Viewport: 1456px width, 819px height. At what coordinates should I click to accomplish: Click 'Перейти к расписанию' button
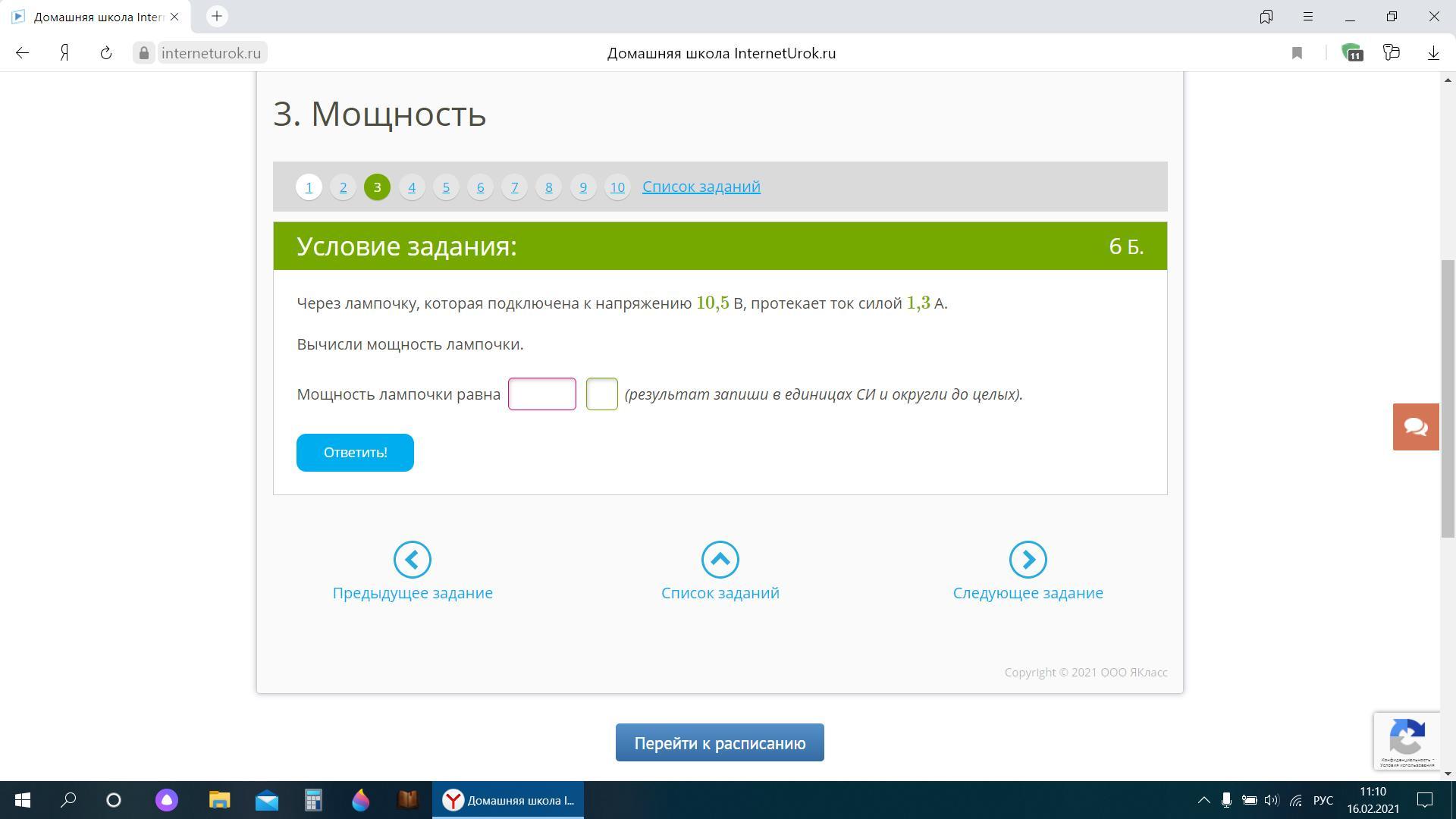tap(719, 743)
